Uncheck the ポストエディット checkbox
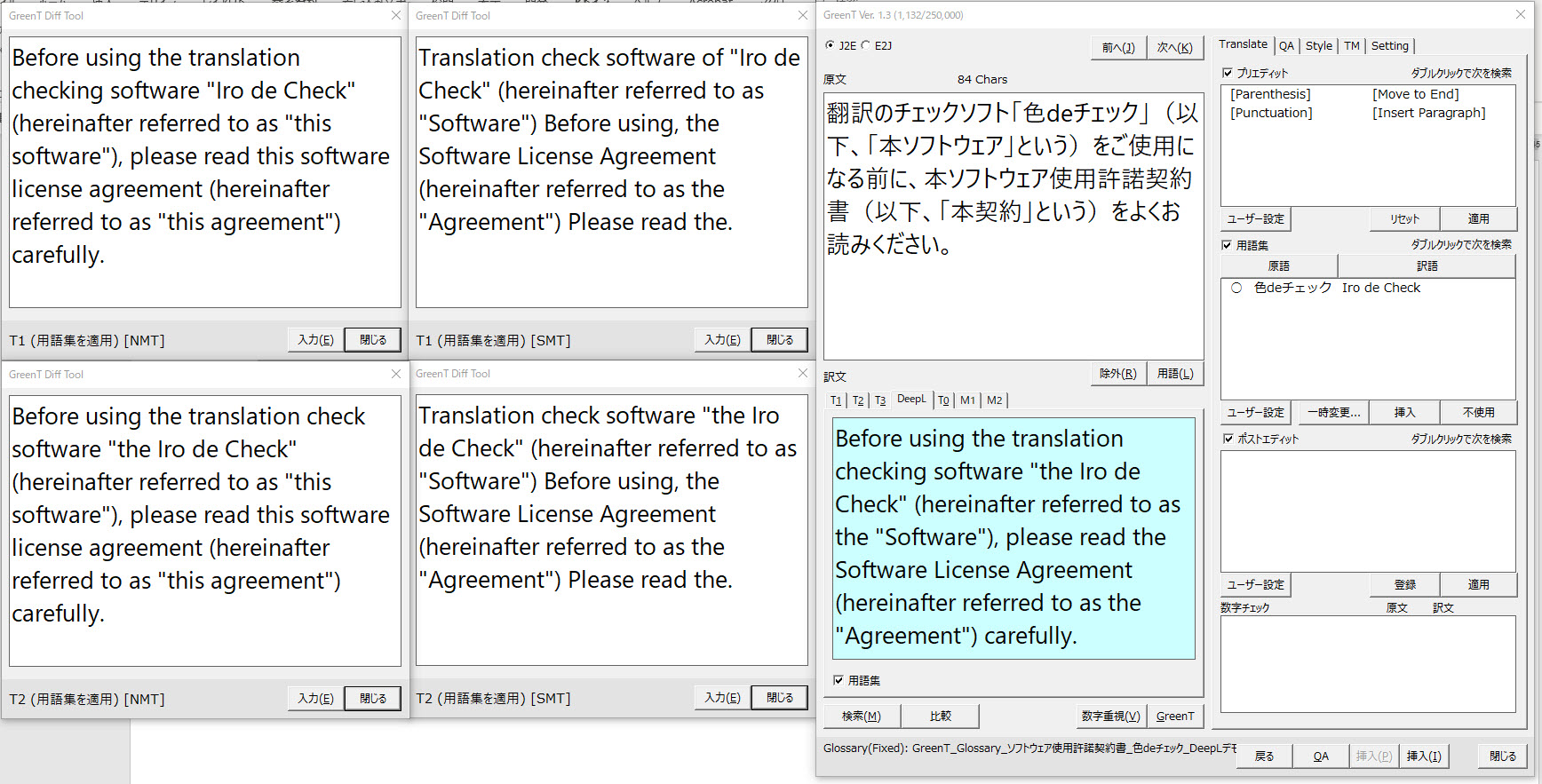 point(1228,439)
